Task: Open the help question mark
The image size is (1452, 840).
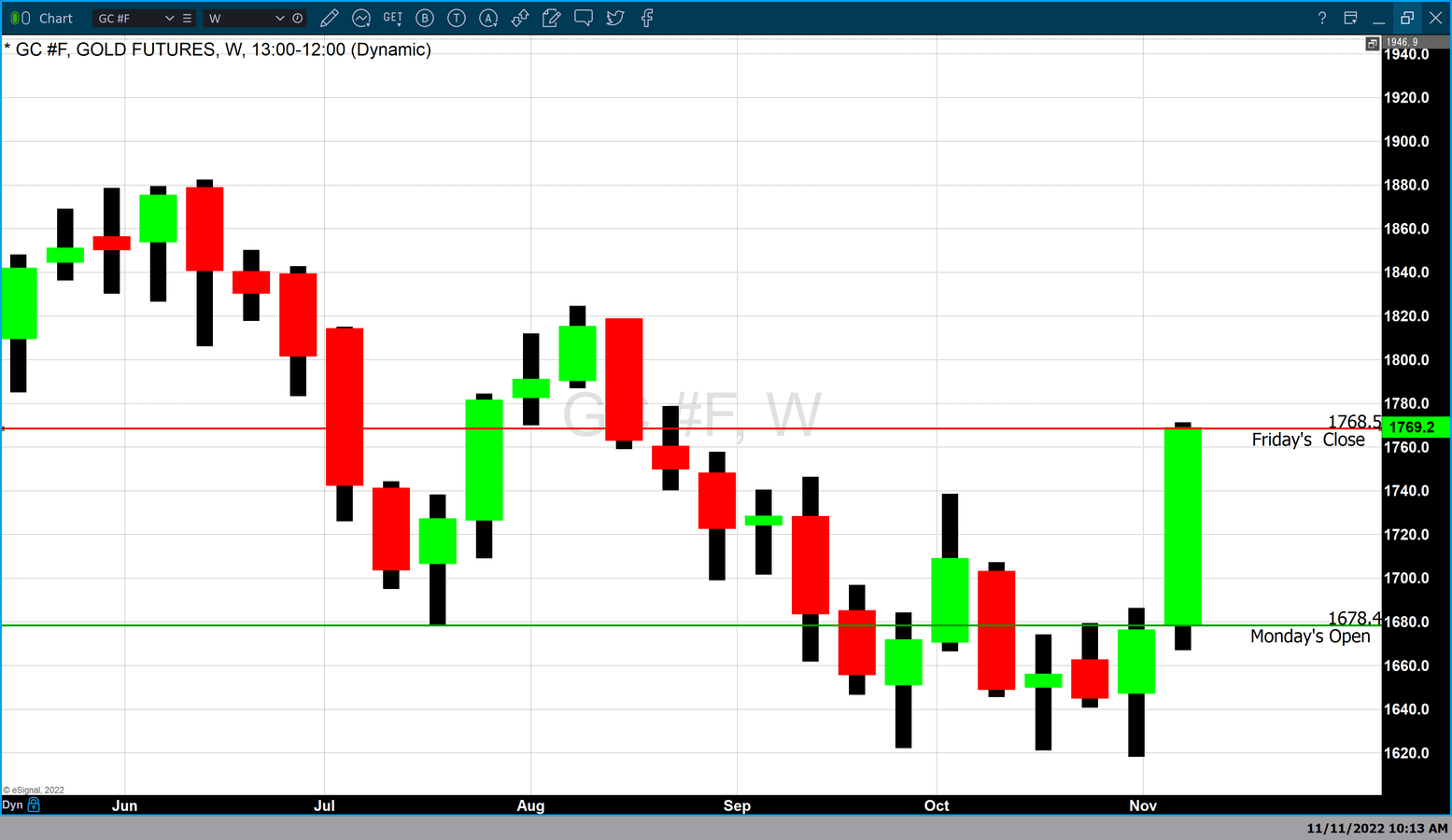Action: [1321, 18]
